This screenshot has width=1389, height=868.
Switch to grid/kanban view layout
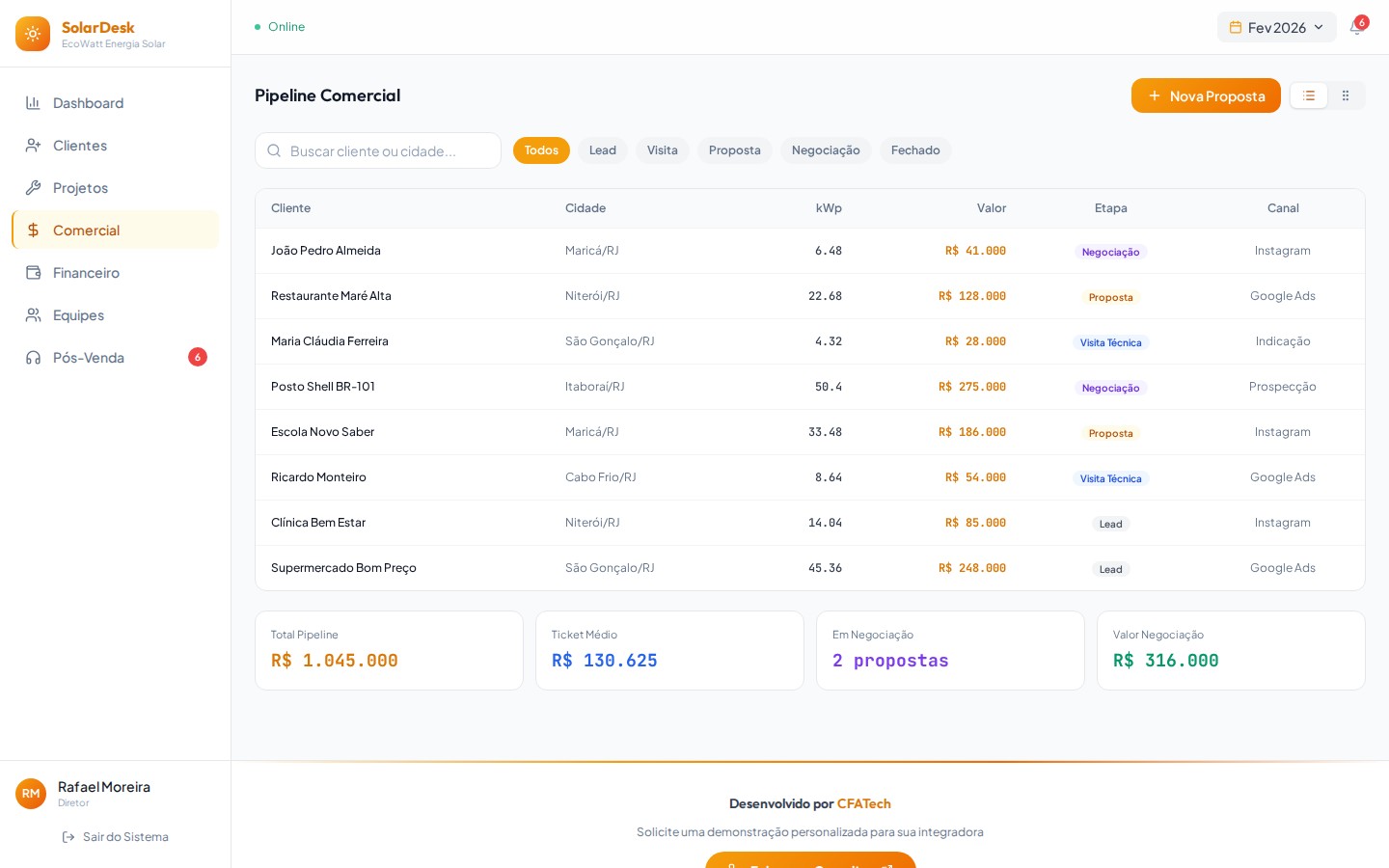(1346, 95)
